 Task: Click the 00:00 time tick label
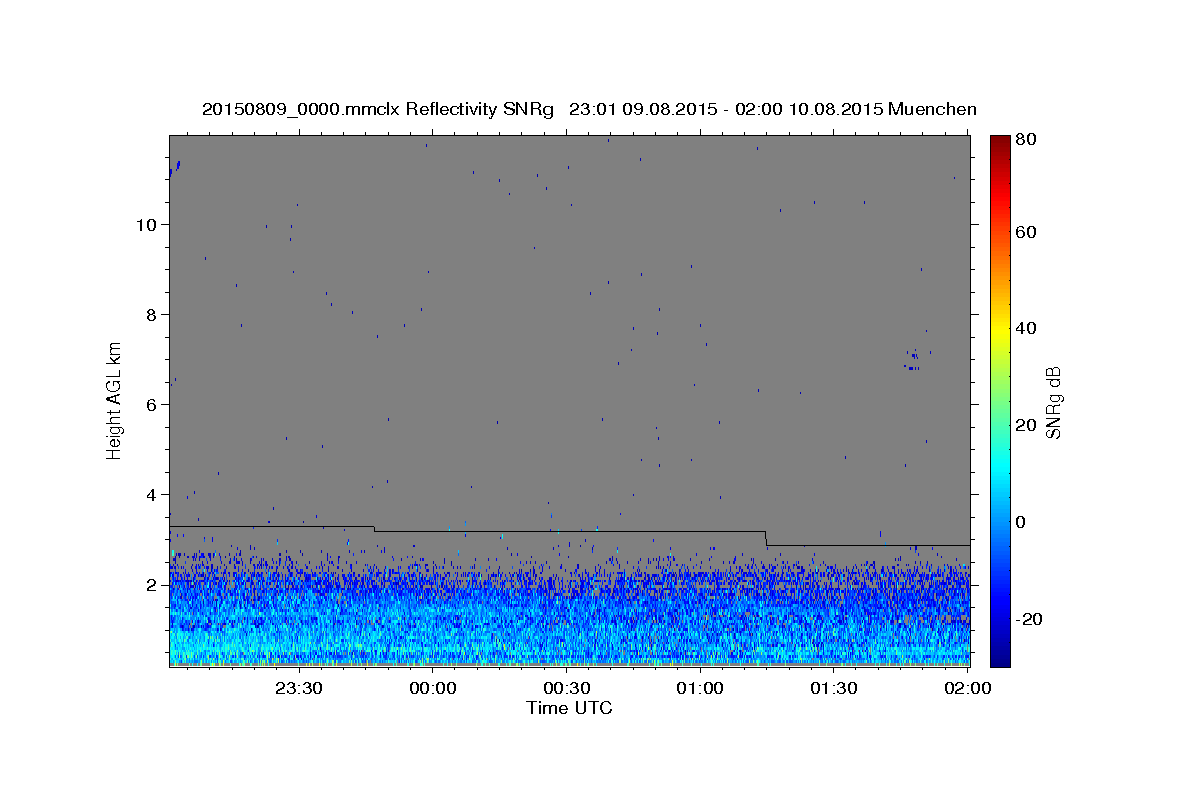433,688
